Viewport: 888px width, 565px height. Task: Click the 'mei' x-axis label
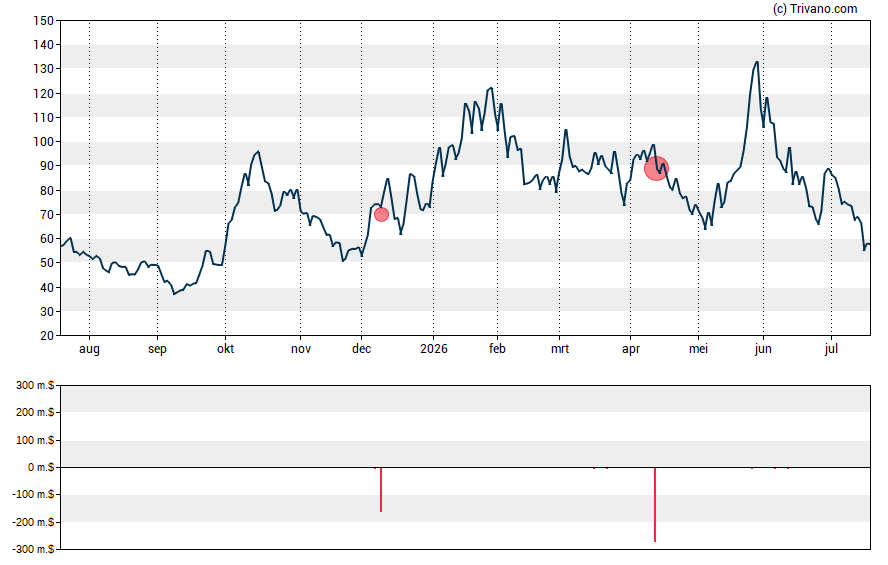pyautogui.click(x=698, y=349)
